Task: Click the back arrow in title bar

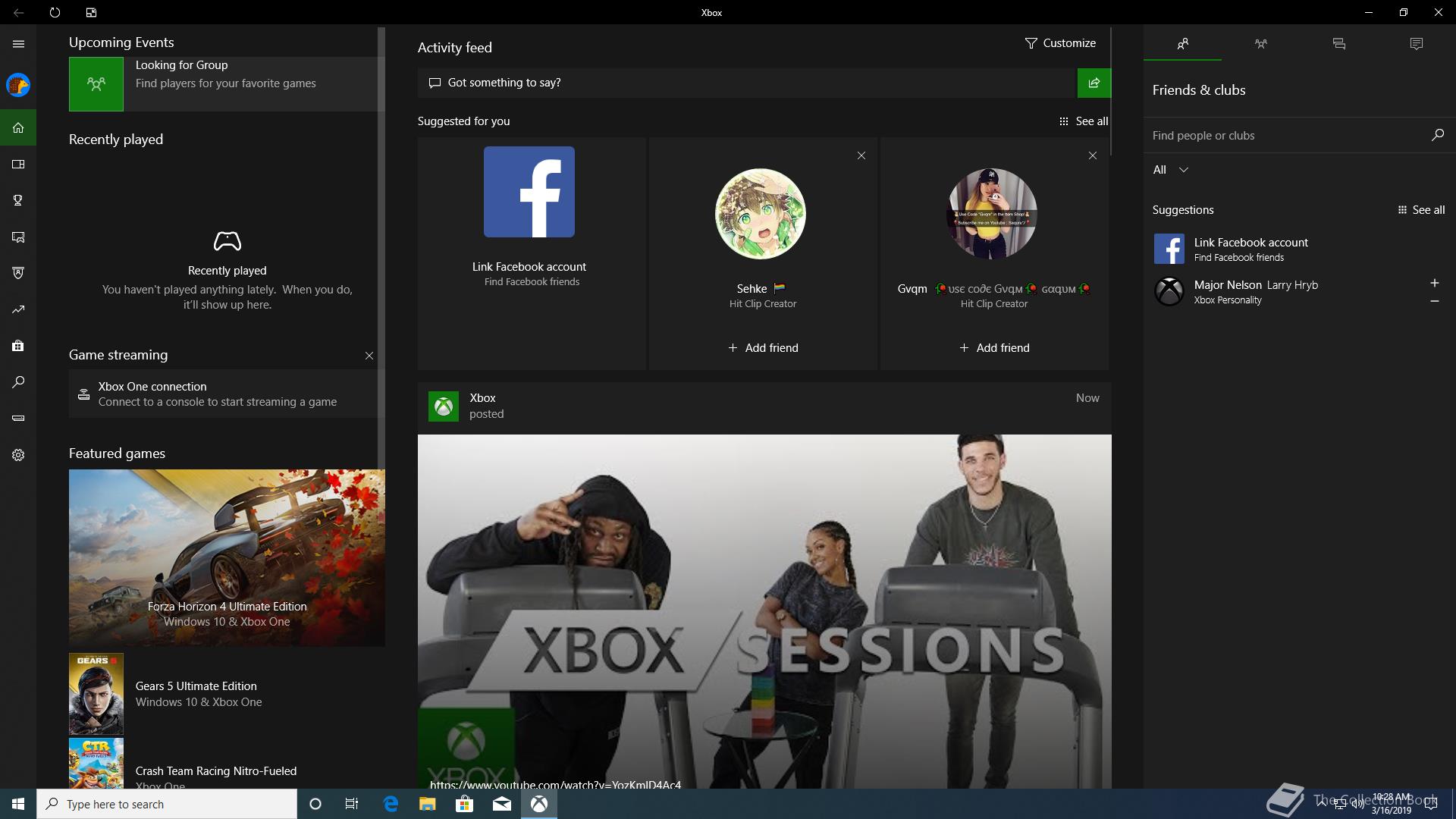Action: point(18,12)
